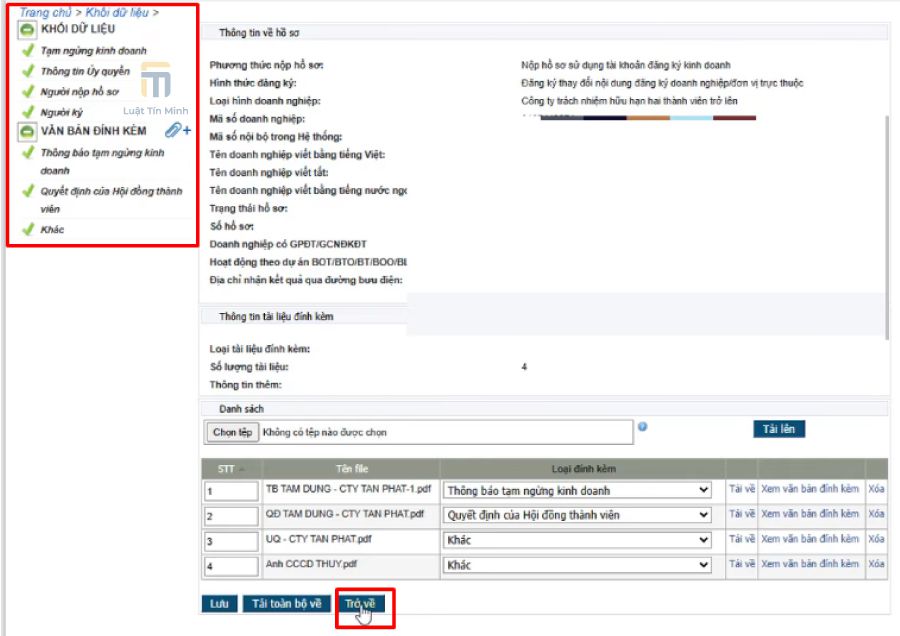Sort the list by the STT column arrow
Screen dimensions: 900x636
point(242,469)
